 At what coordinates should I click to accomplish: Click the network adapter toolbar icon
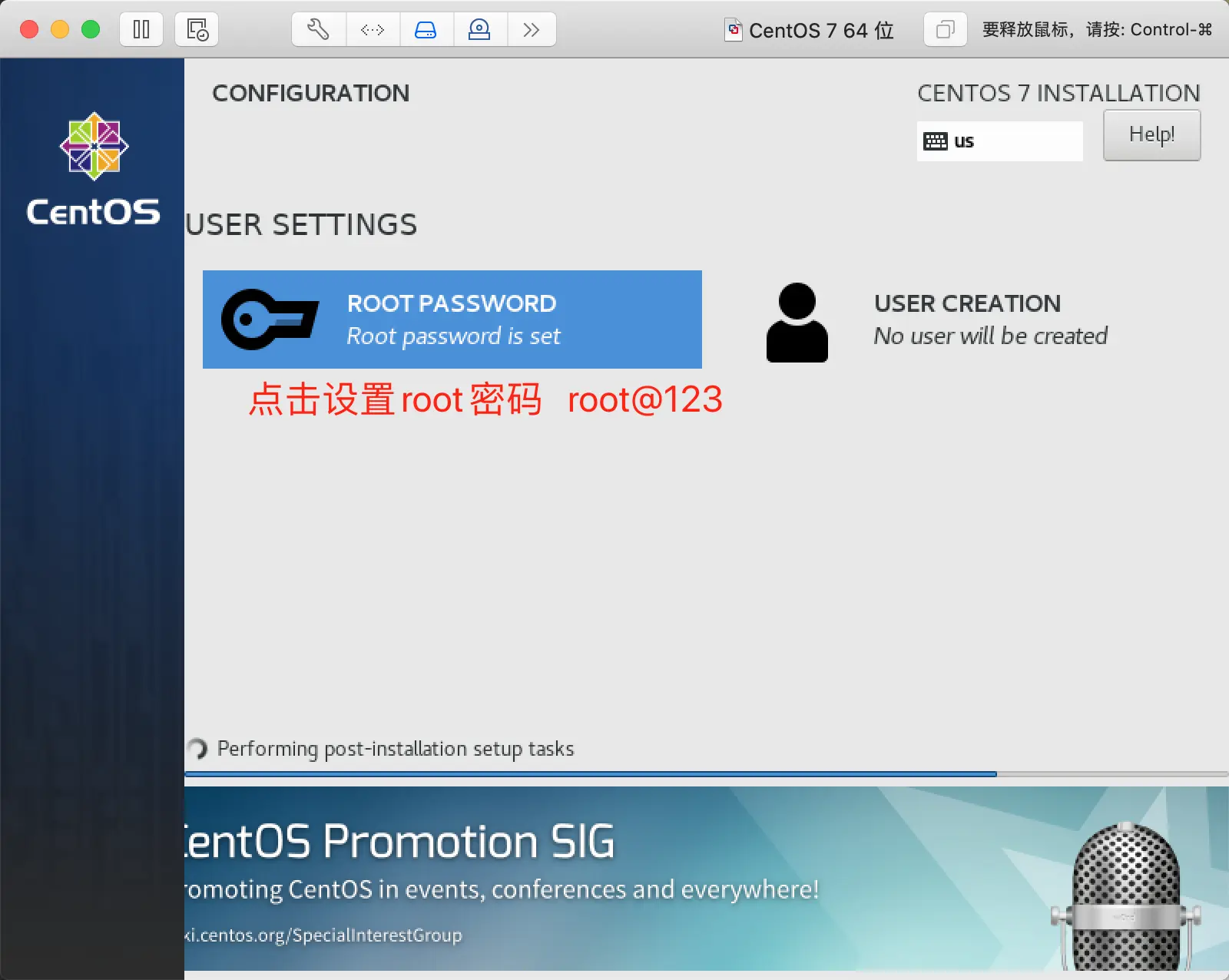373,30
